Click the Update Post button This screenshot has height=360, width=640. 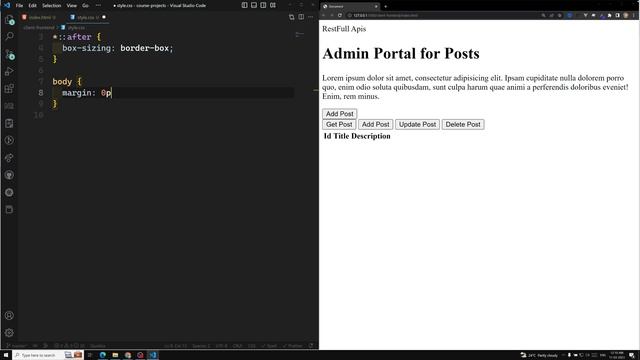(417, 124)
